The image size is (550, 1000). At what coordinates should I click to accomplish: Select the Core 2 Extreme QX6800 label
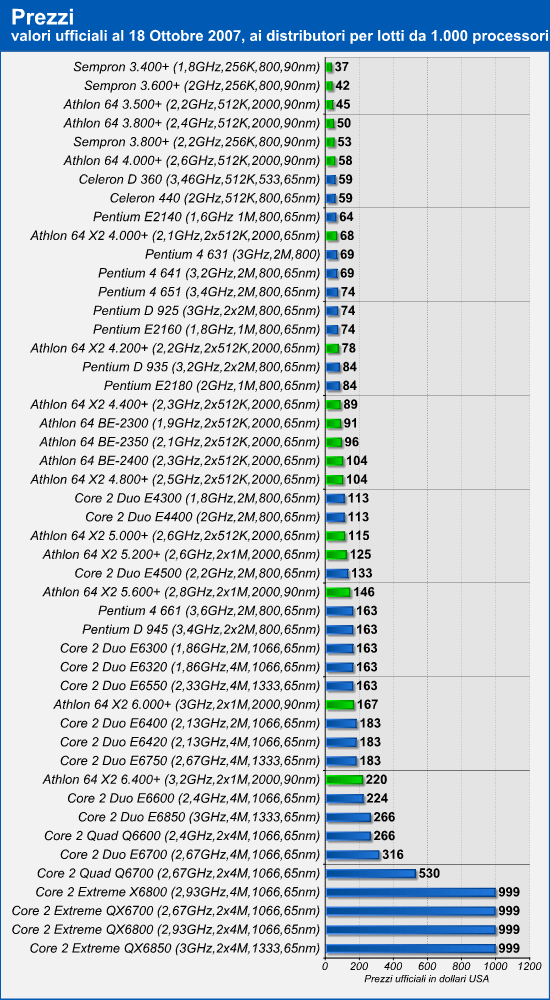pyautogui.click(x=166, y=930)
